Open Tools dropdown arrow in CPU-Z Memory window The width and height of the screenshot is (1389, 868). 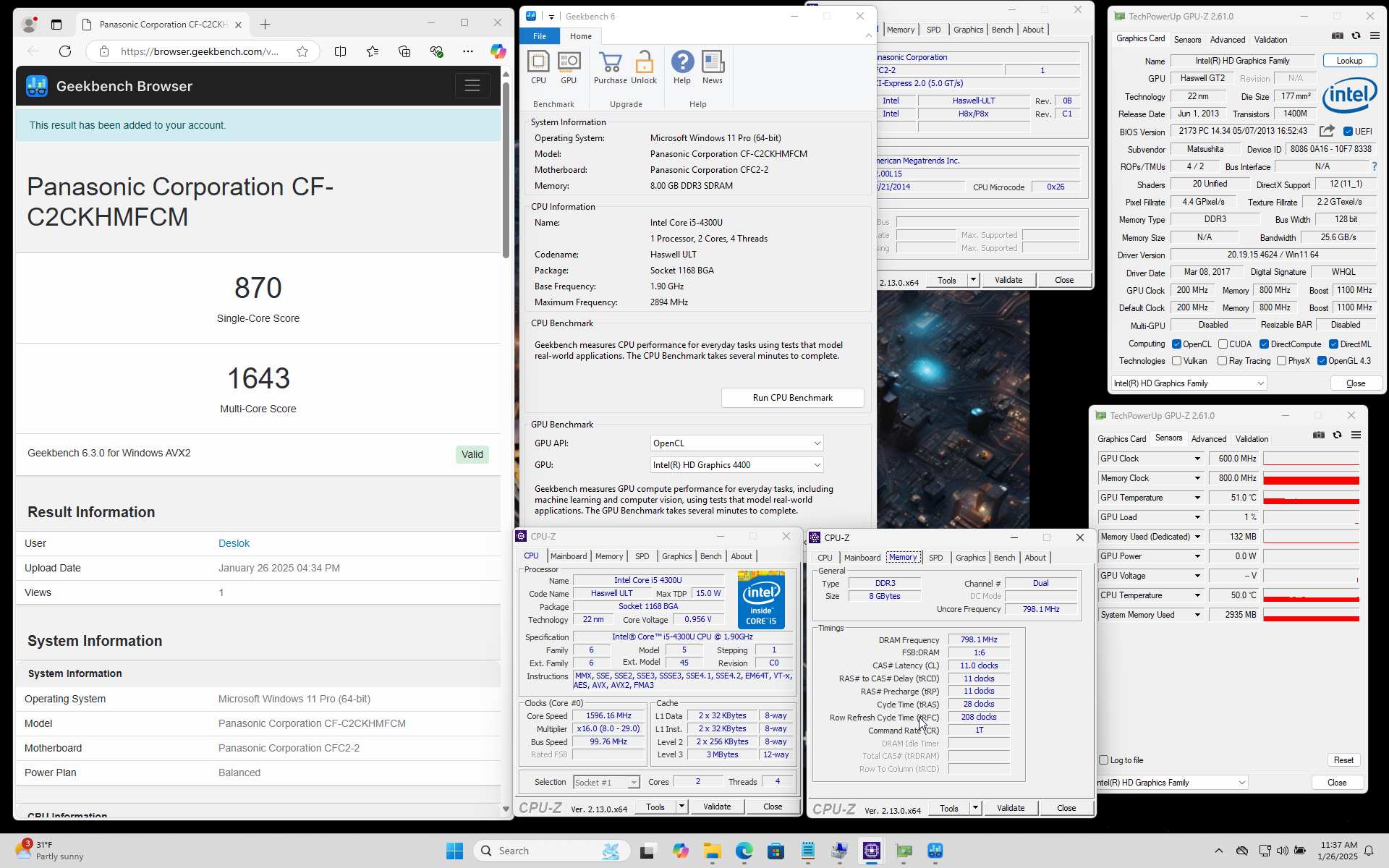(975, 808)
